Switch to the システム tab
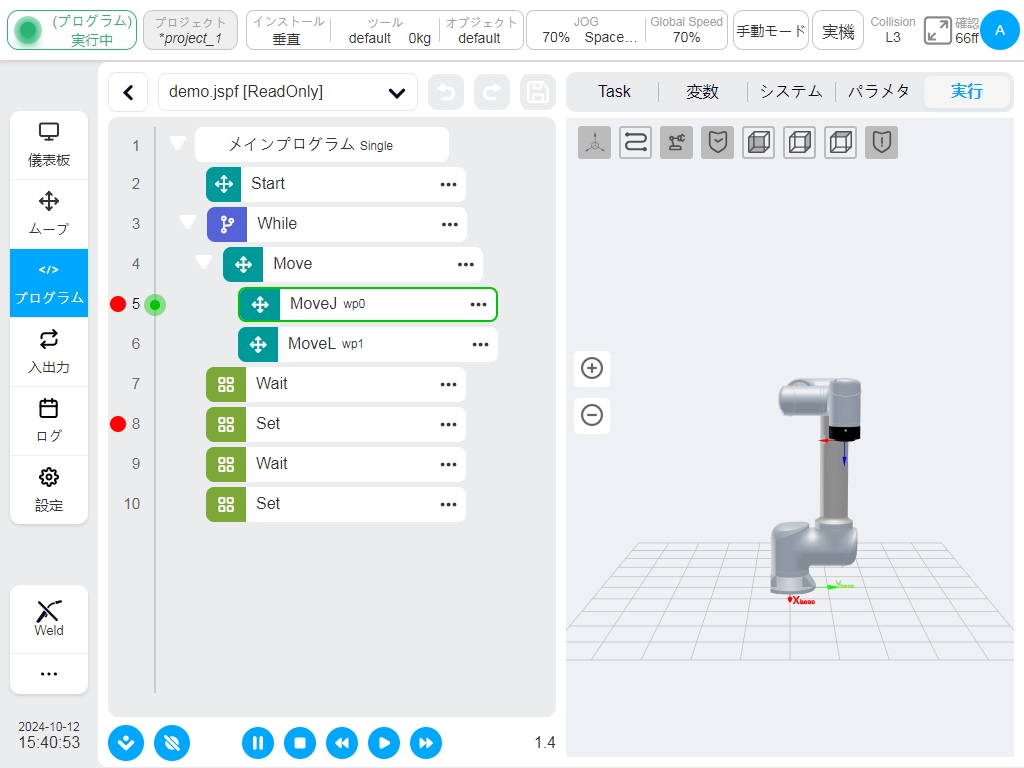 tap(791, 91)
